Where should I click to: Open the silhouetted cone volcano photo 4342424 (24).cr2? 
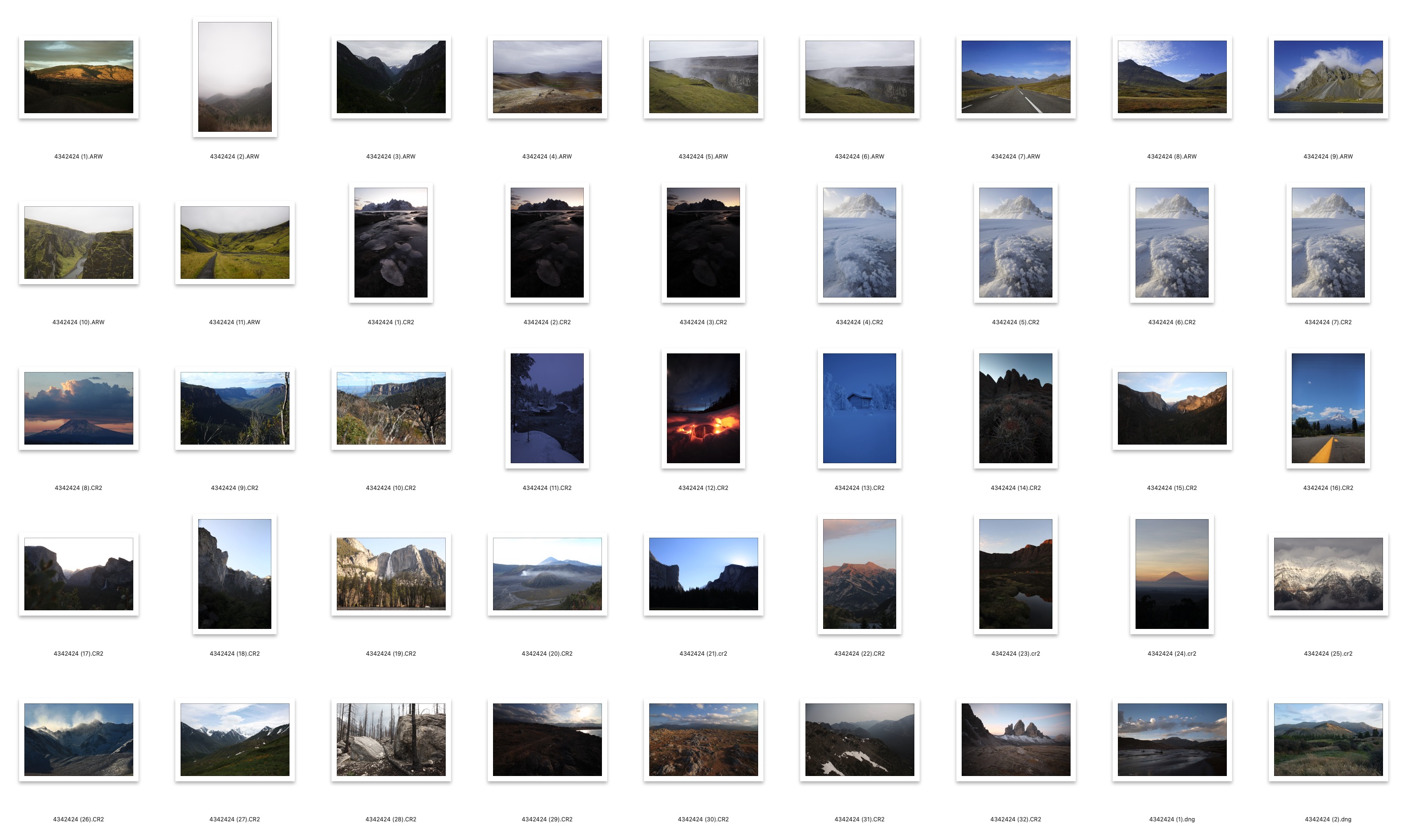[x=1172, y=574]
